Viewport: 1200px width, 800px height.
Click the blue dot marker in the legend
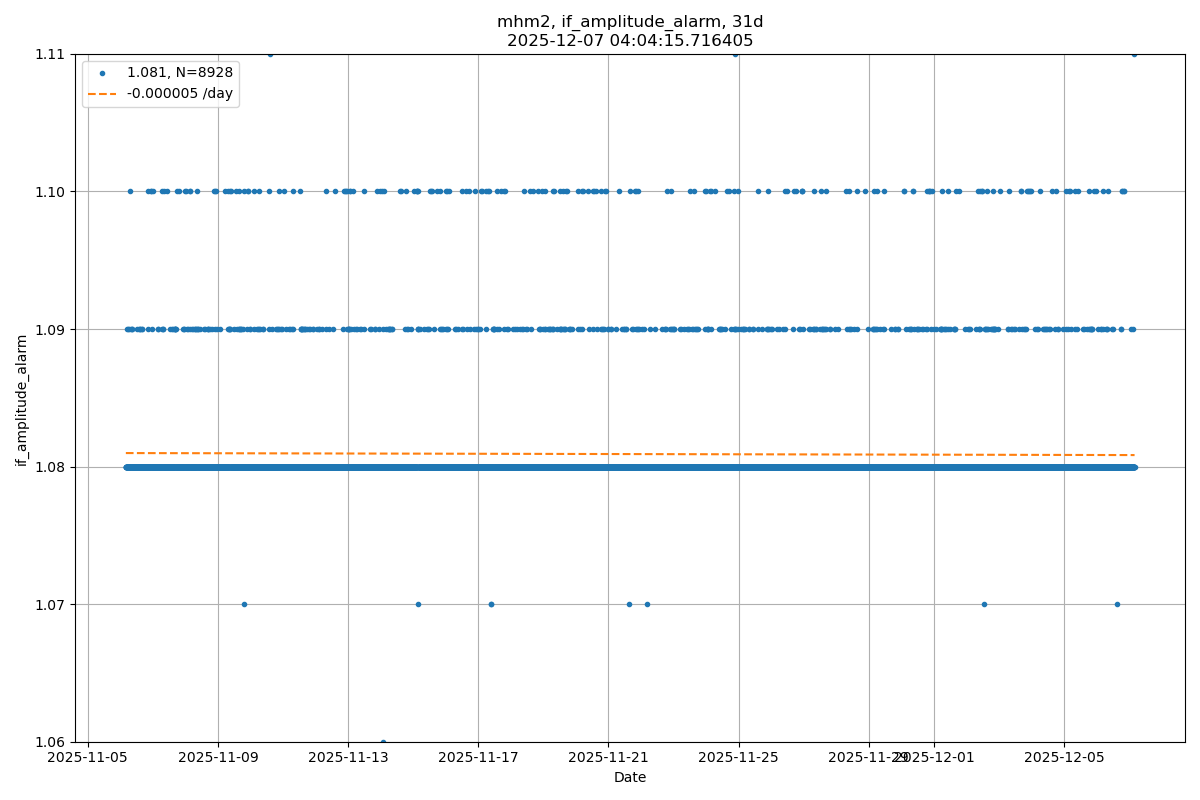[102, 73]
